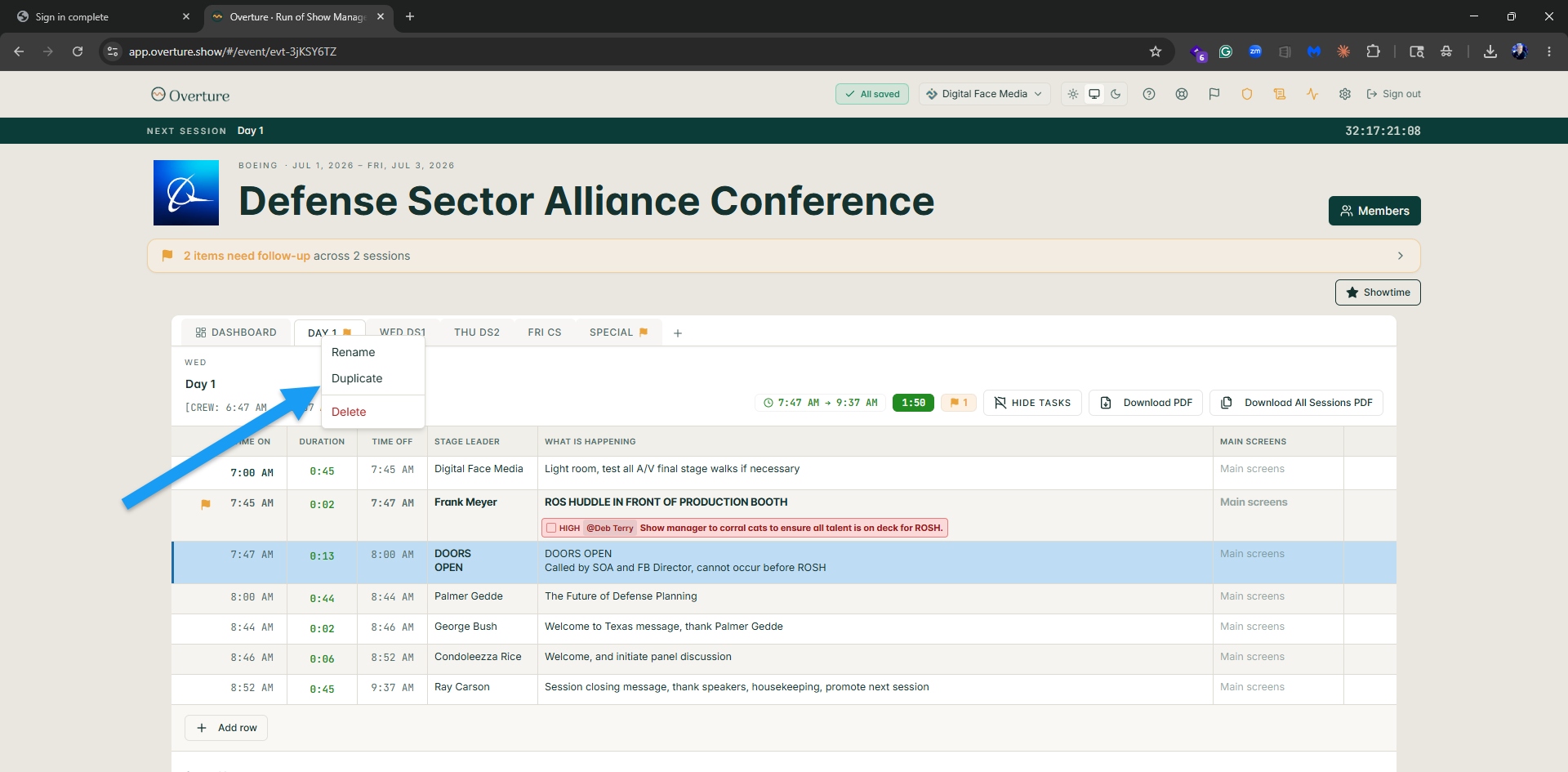Reload the page
Viewport: 1568px width, 772px height.
click(78, 51)
